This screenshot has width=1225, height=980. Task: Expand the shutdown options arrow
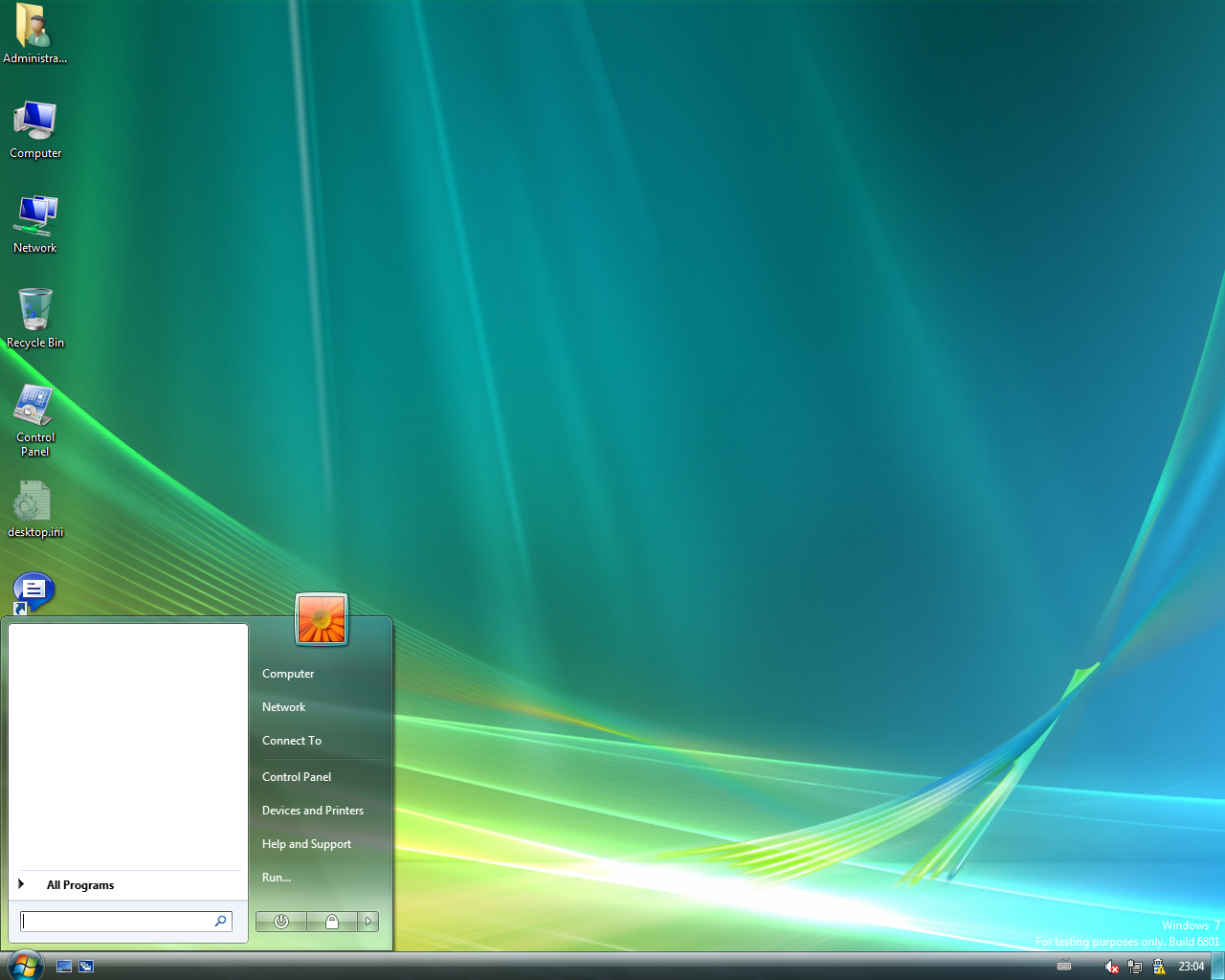[x=367, y=922]
